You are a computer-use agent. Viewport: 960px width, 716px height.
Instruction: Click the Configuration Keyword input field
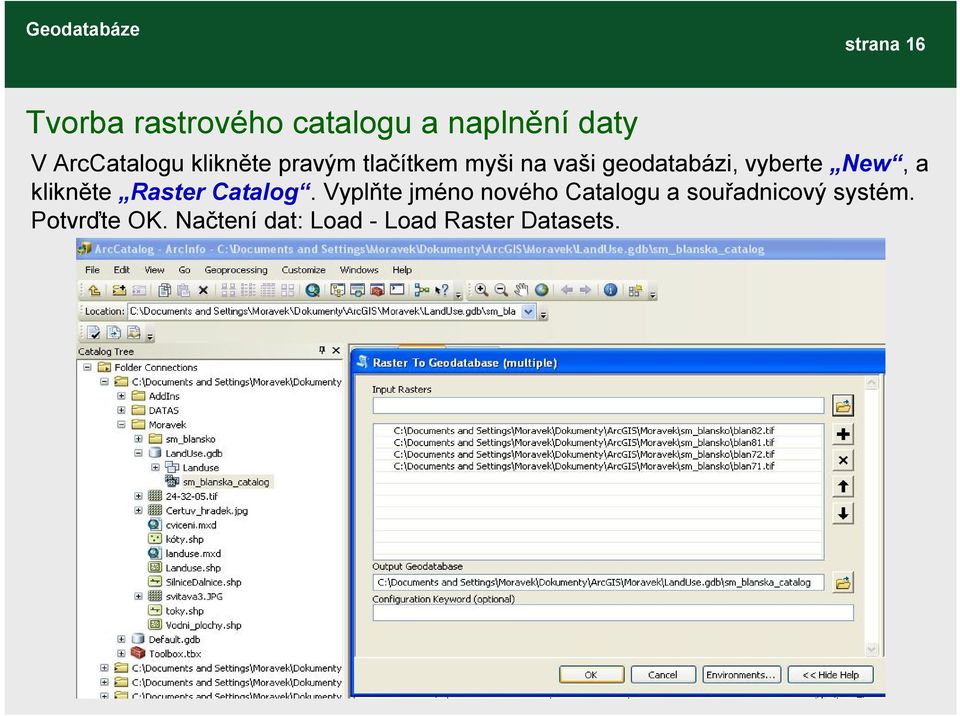tap(613, 612)
